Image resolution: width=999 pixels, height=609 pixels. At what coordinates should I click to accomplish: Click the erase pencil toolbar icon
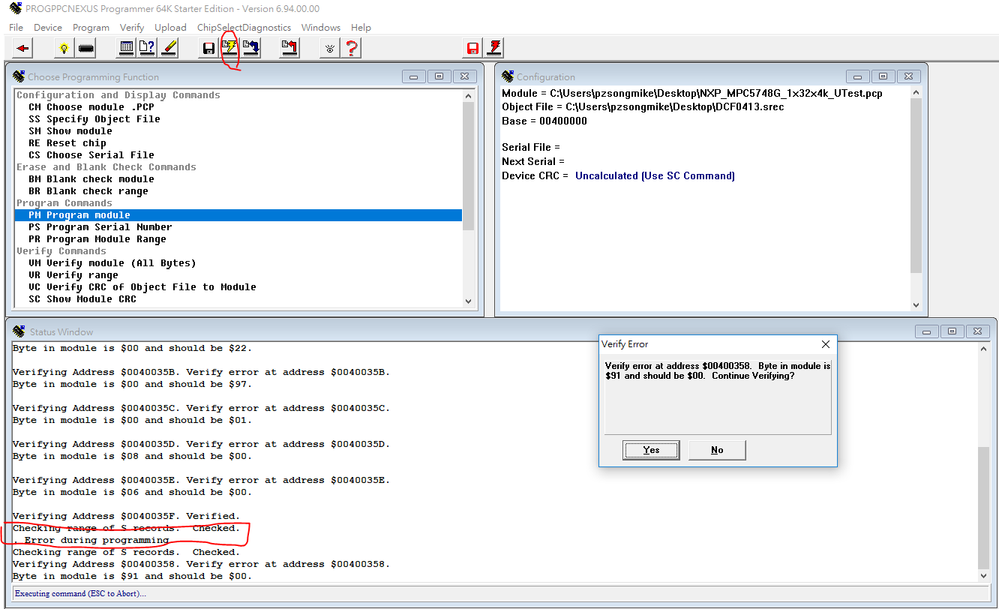[169, 48]
